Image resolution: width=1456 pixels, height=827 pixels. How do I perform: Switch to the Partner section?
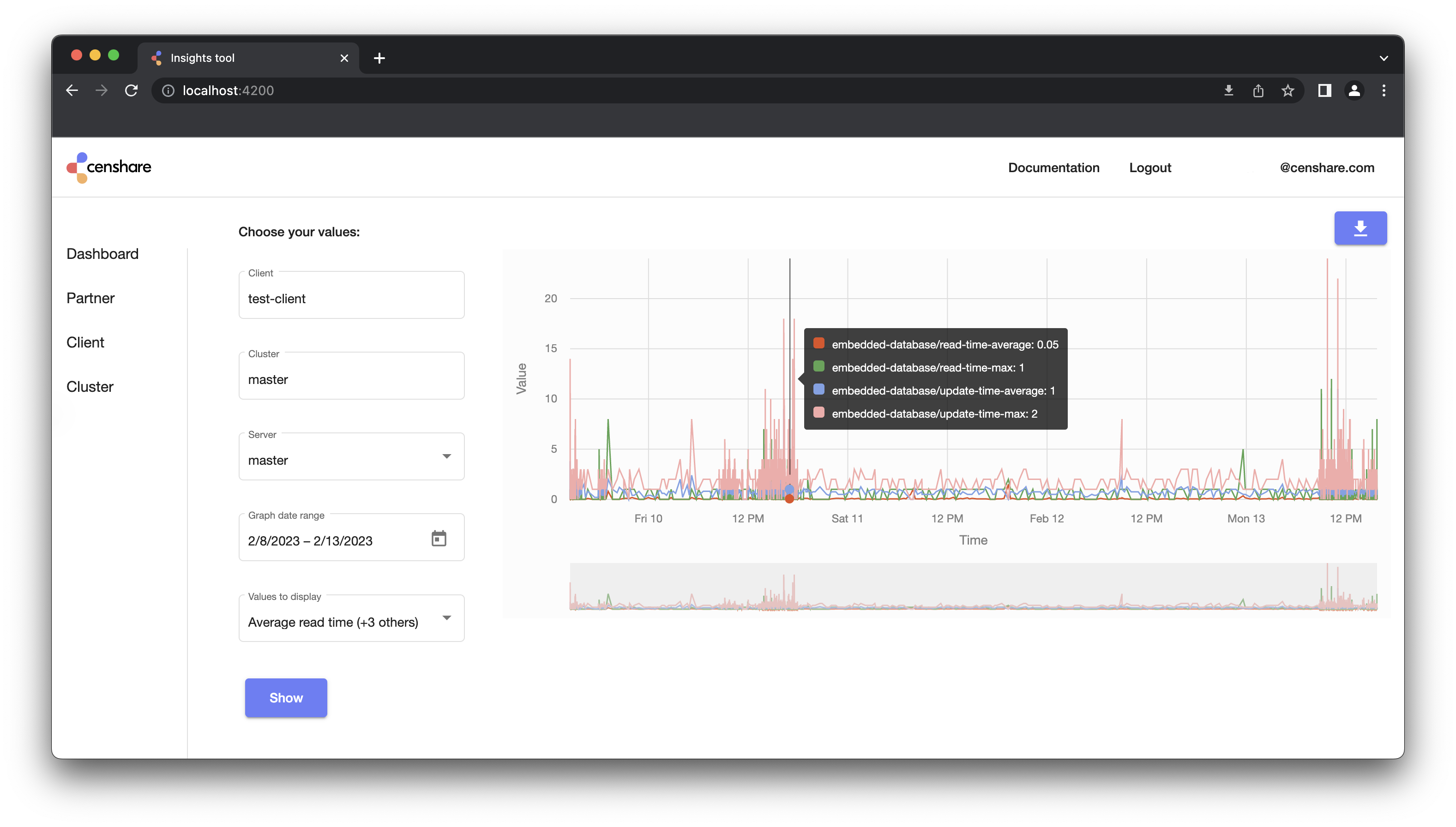pyautogui.click(x=90, y=298)
